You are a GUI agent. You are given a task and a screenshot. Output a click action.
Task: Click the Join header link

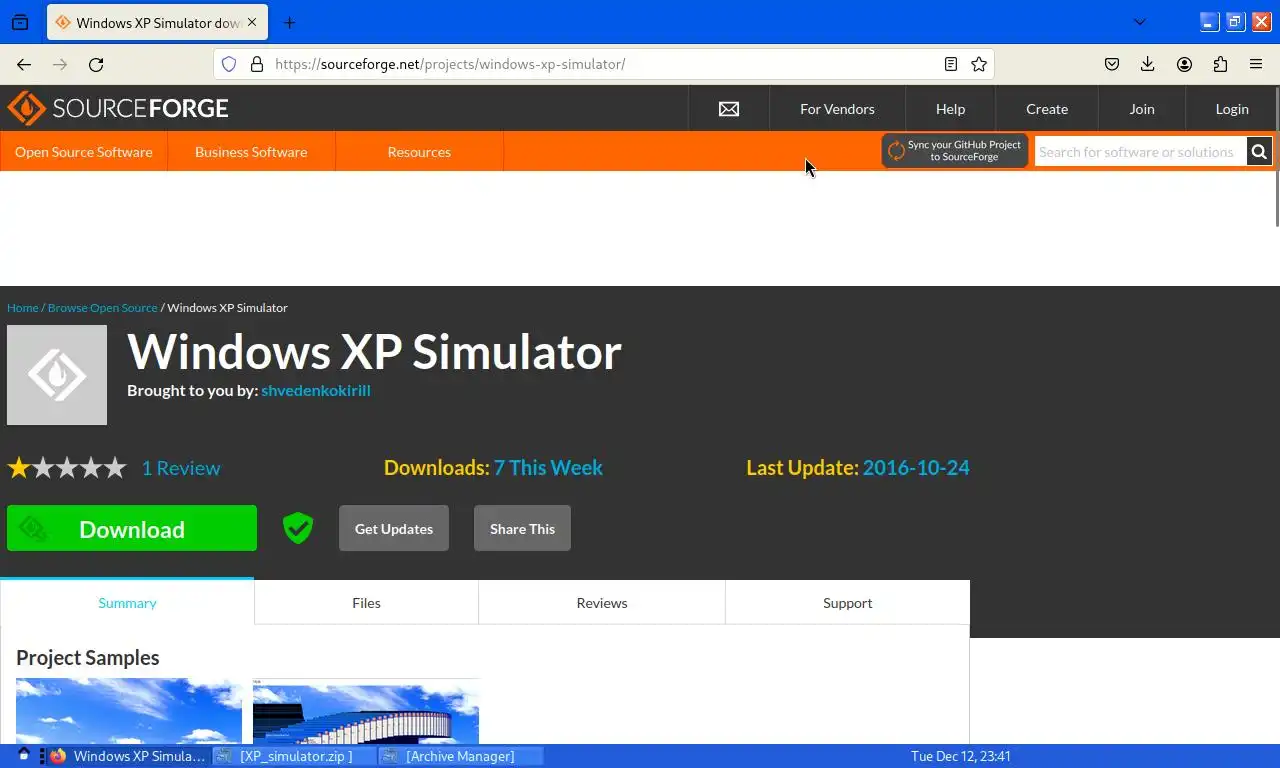coord(1142,109)
